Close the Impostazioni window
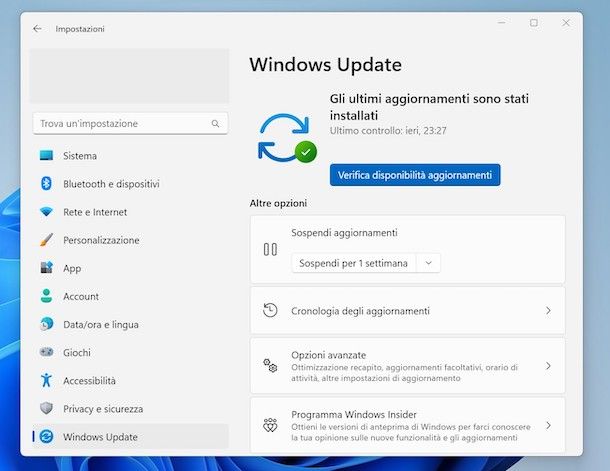This screenshot has width=610, height=471. pos(566,23)
